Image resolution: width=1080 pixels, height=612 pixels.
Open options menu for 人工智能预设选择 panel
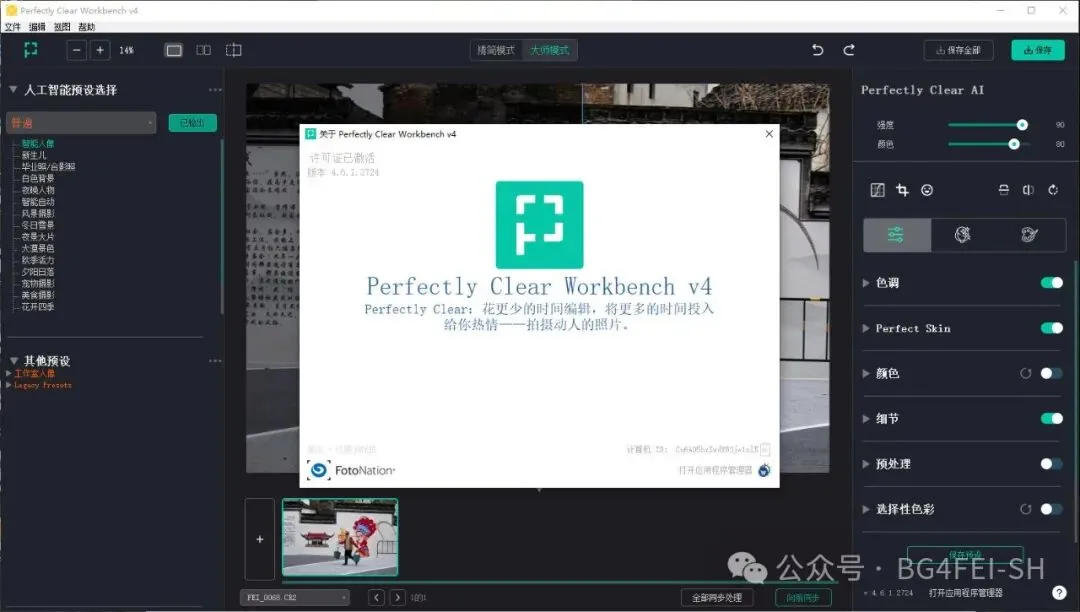215,89
